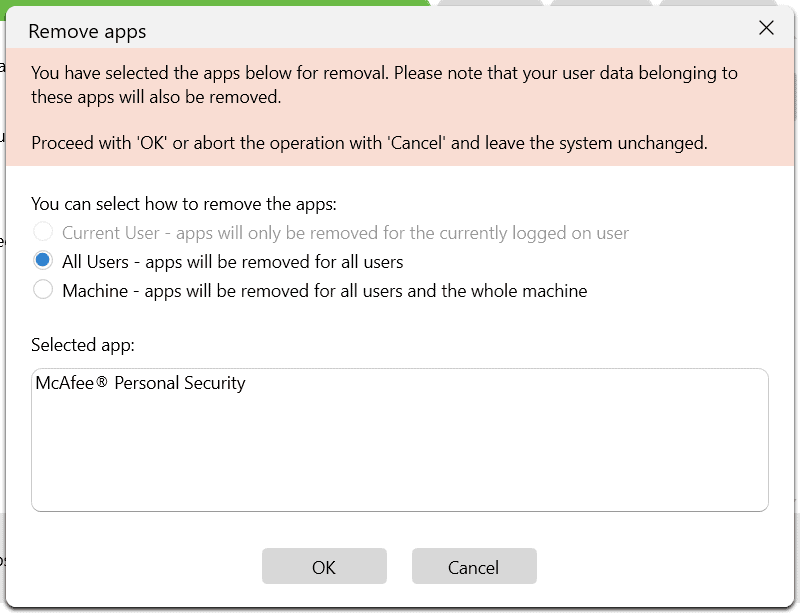Click the pink warning message area
The width and height of the screenshot is (800, 613).
[x=400, y=105]
